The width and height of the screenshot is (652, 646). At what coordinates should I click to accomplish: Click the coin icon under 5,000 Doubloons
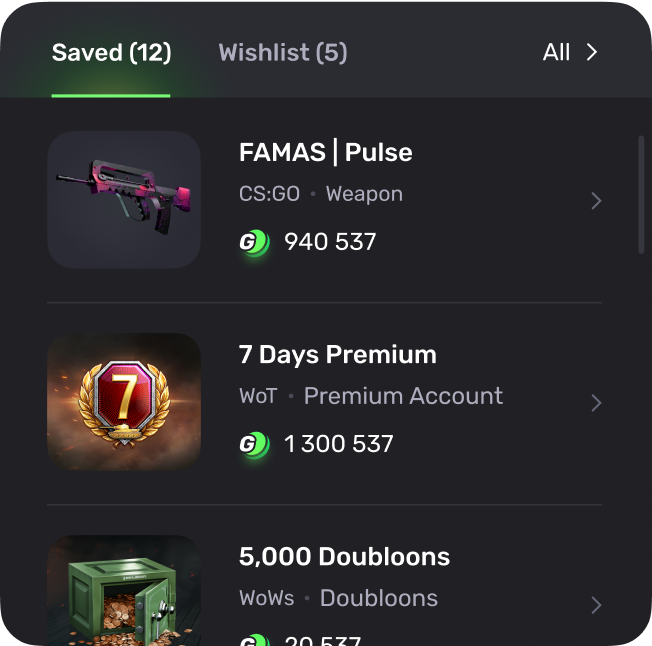click(254, 640)
